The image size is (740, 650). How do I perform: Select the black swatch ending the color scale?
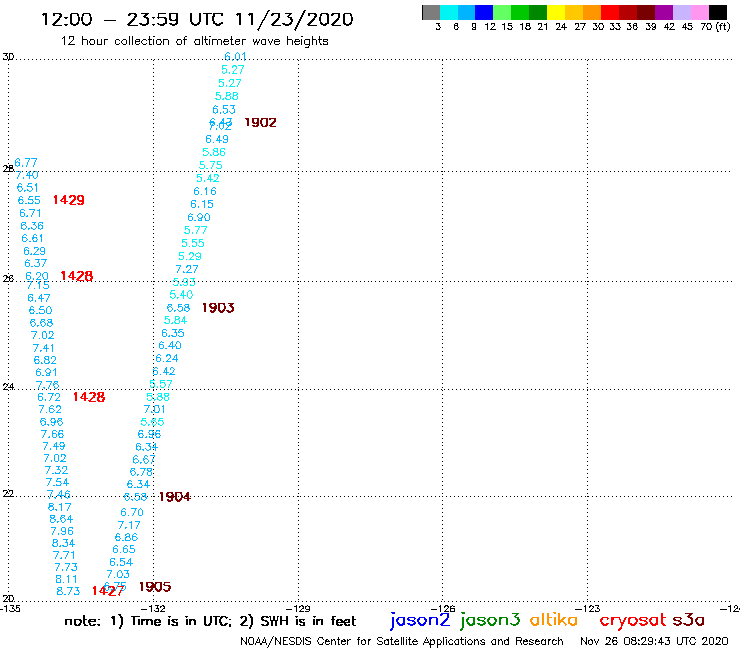click(x=718, y=12)
